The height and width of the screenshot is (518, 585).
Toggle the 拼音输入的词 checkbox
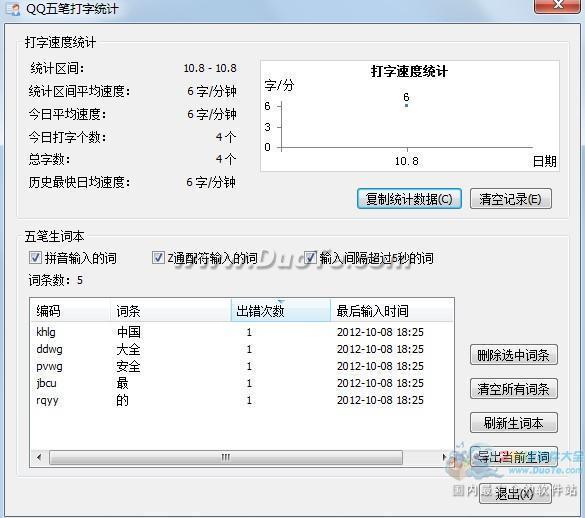tap(35, 258)
